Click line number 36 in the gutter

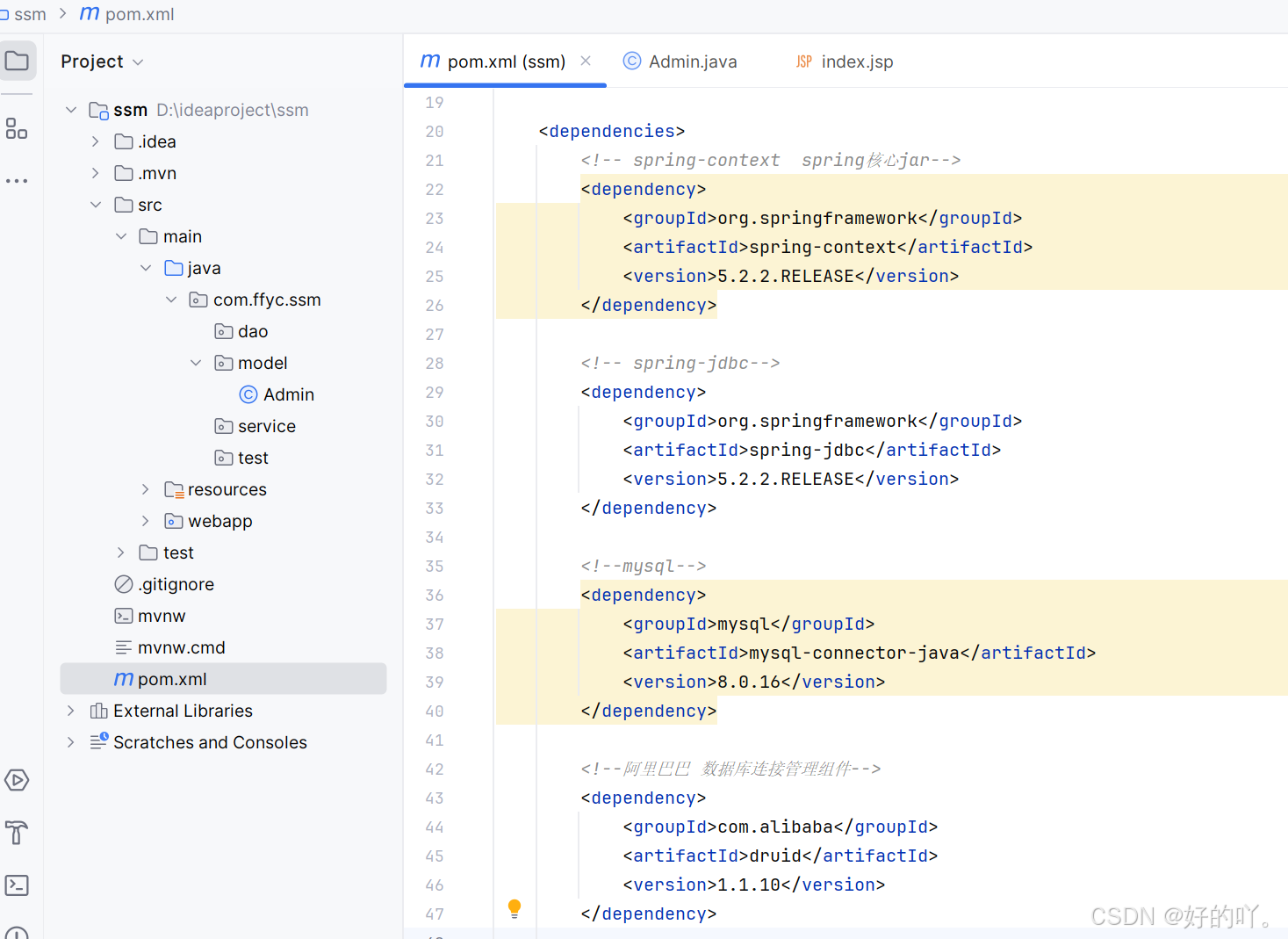[x=435, y=595]
